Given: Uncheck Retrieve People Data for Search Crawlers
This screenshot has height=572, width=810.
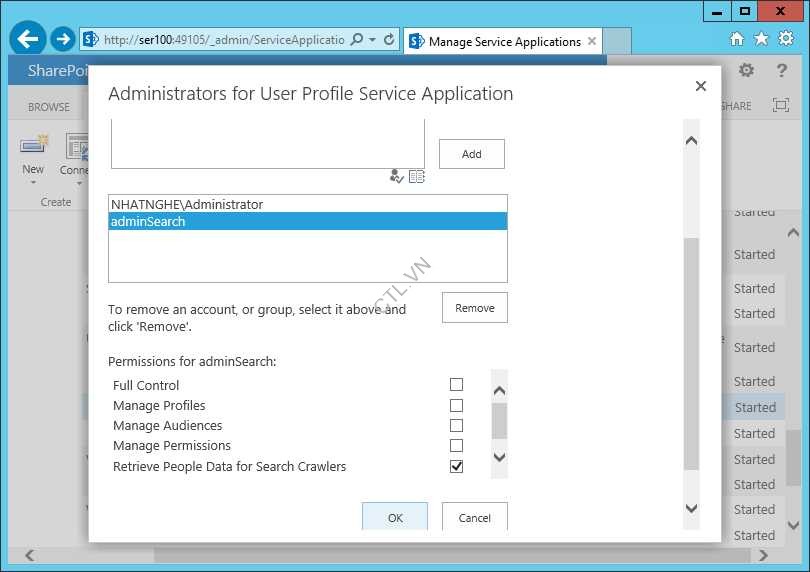Looking at the screenshot, I should pos(456,466).
